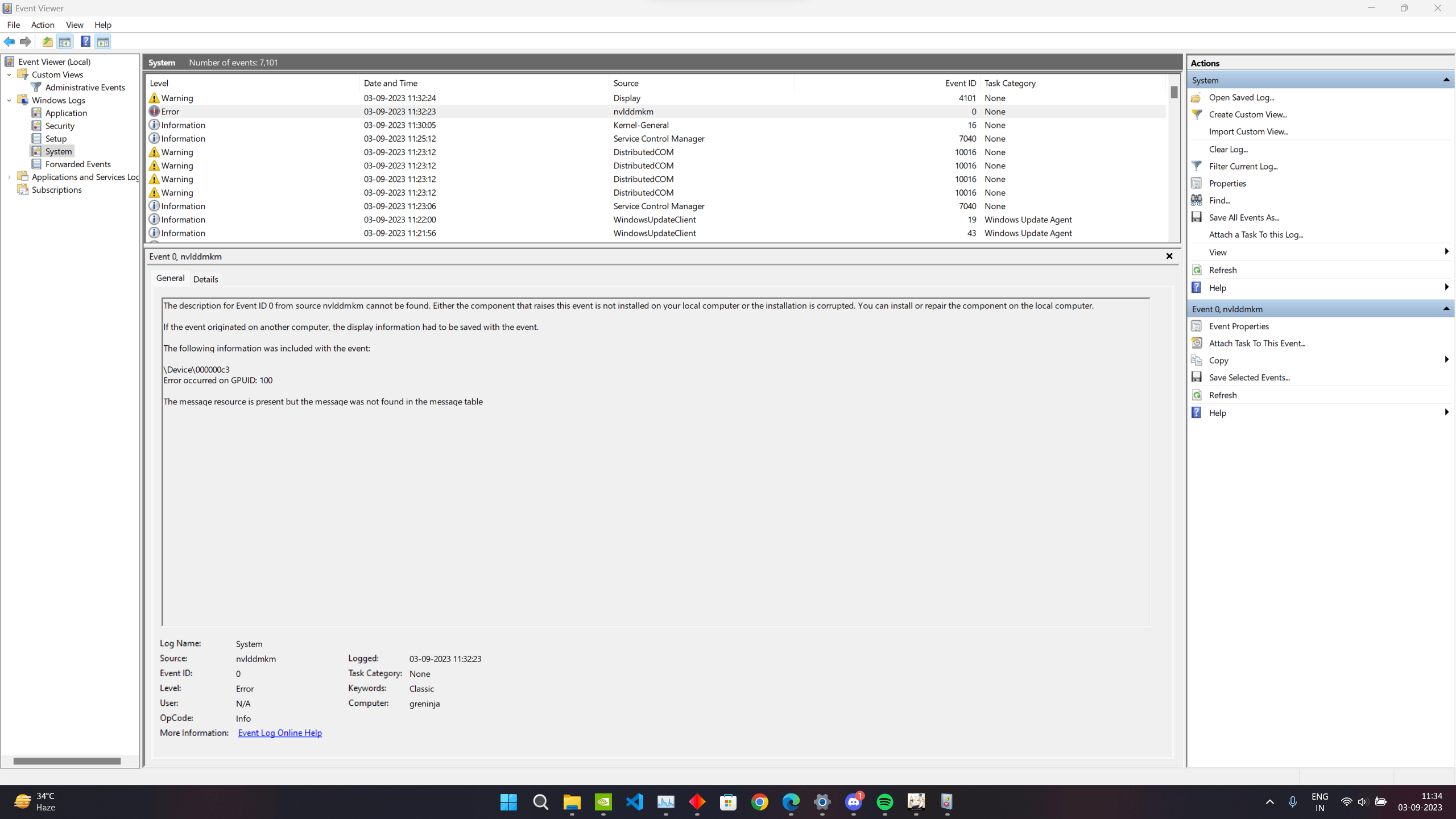This screenshot has width=1456, height=819.
Task: Click the blue Help toolbar icon
Action: pos(85,42)
